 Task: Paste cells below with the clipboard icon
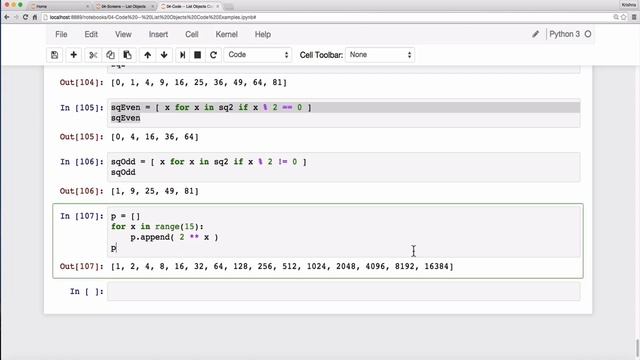[127, 55]
